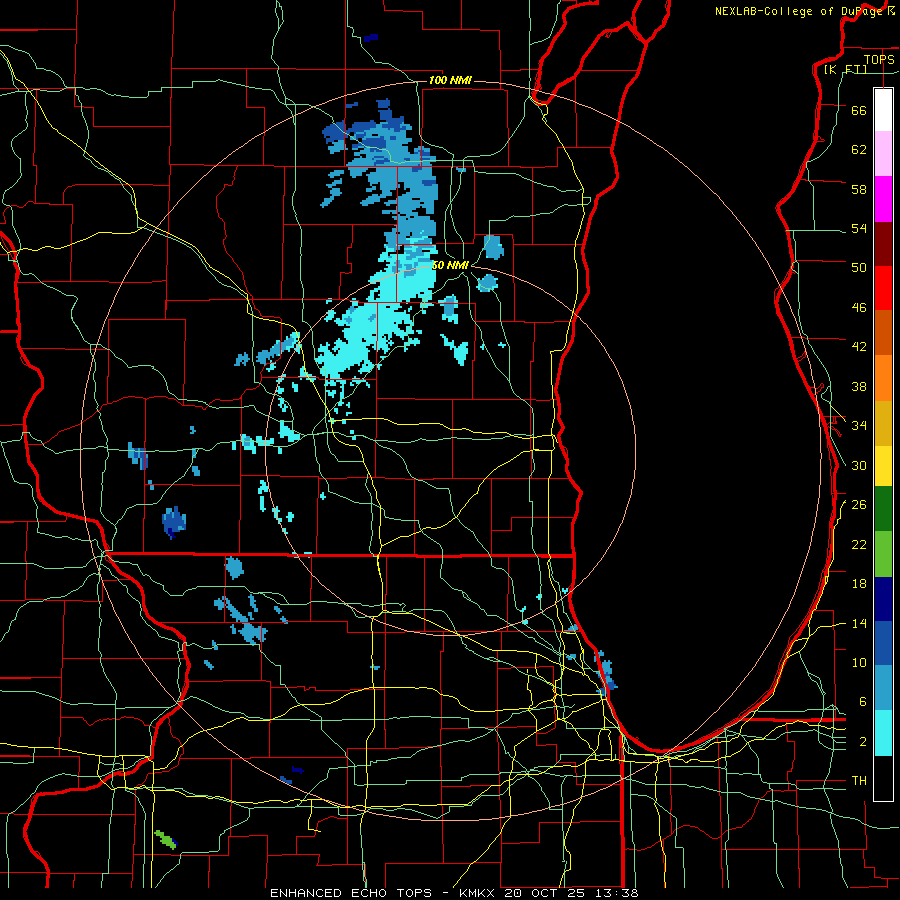Click the 22 value on the scale

point(859,544)
